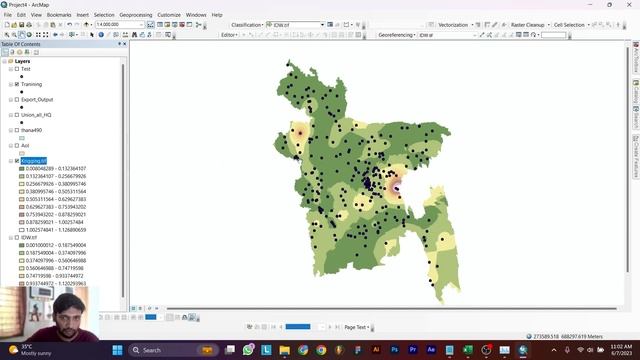This screenshot has height=360, width=640.
Task: Uncheck the Tranining layer checkbox
Action: click(17, 84)
